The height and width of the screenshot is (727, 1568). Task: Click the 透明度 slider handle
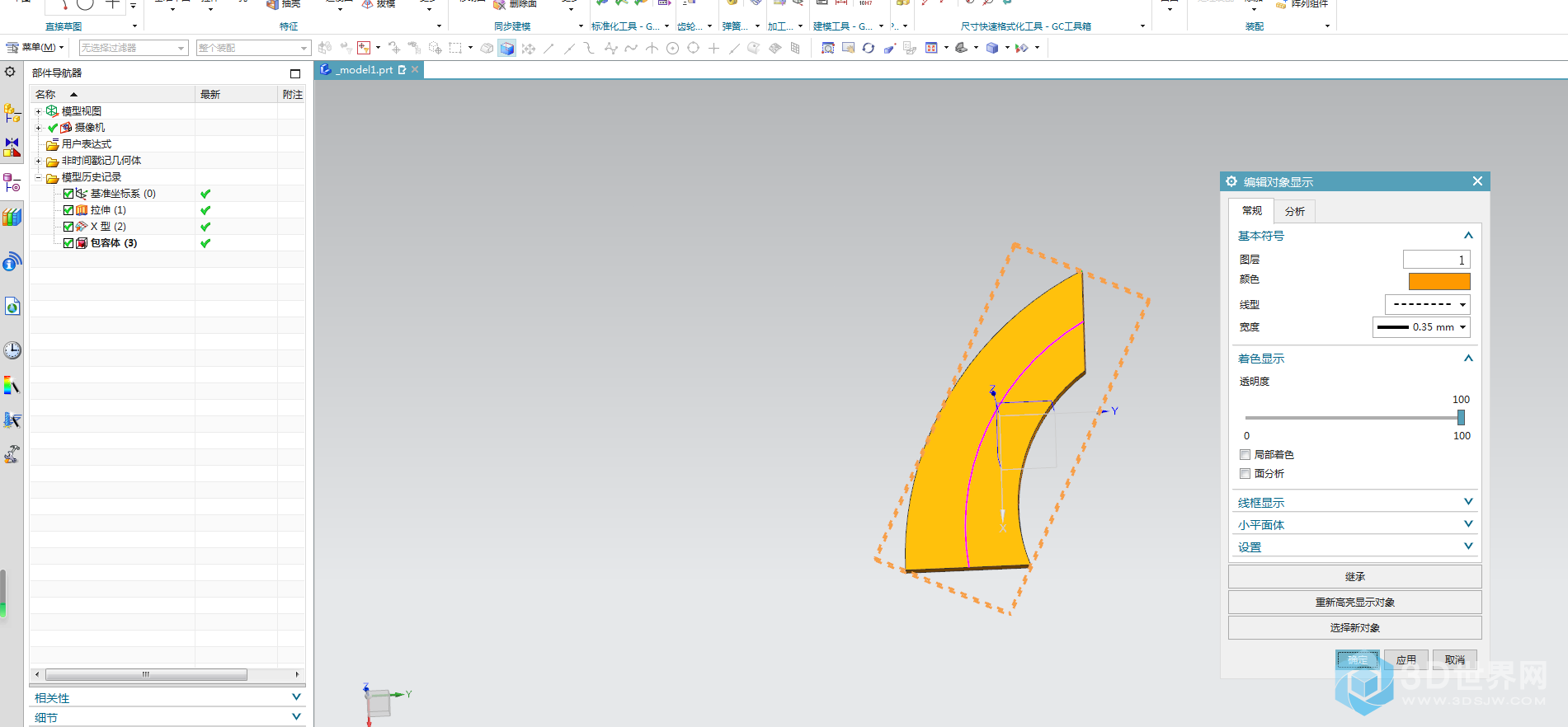(x=1461, y=418)
